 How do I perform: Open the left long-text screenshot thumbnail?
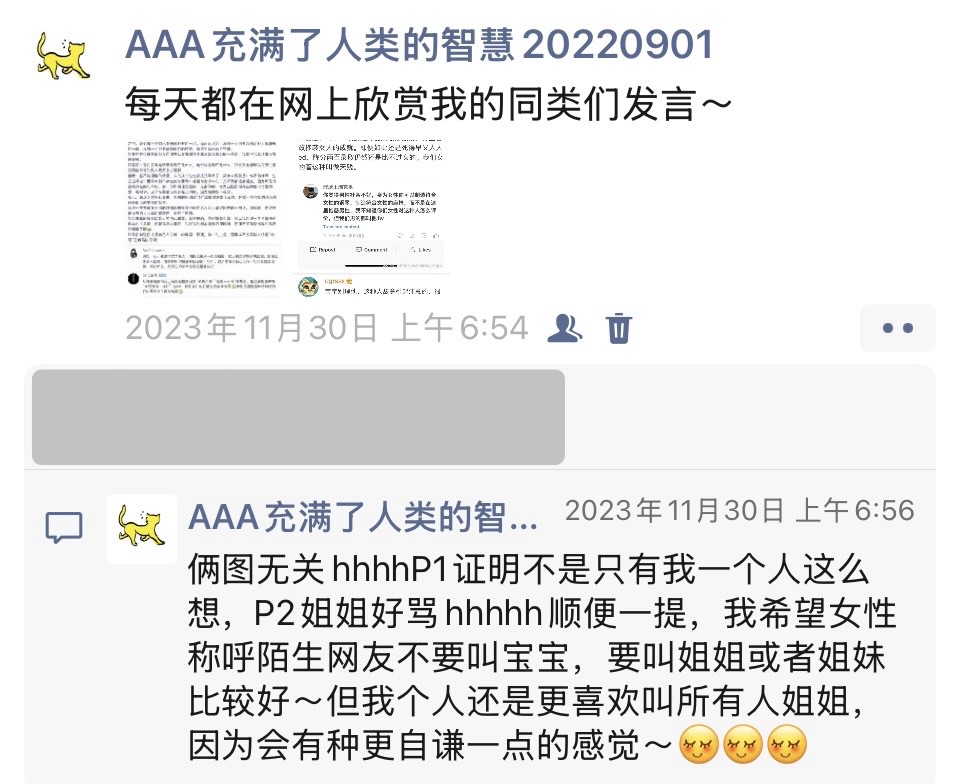tap(203, 219)
